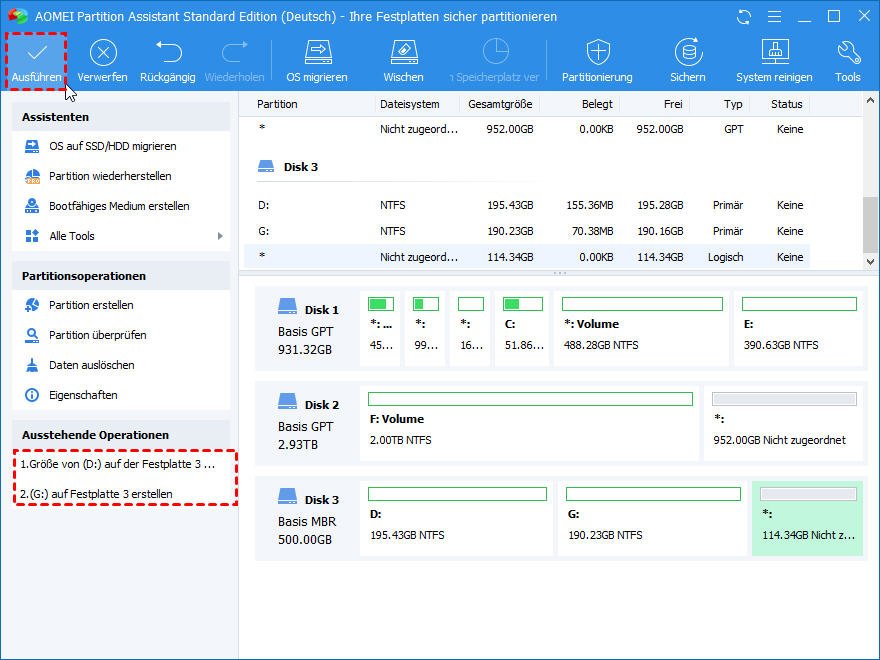
Task: Click the refresh icon in title bar
Action: (x=743, y=17)
